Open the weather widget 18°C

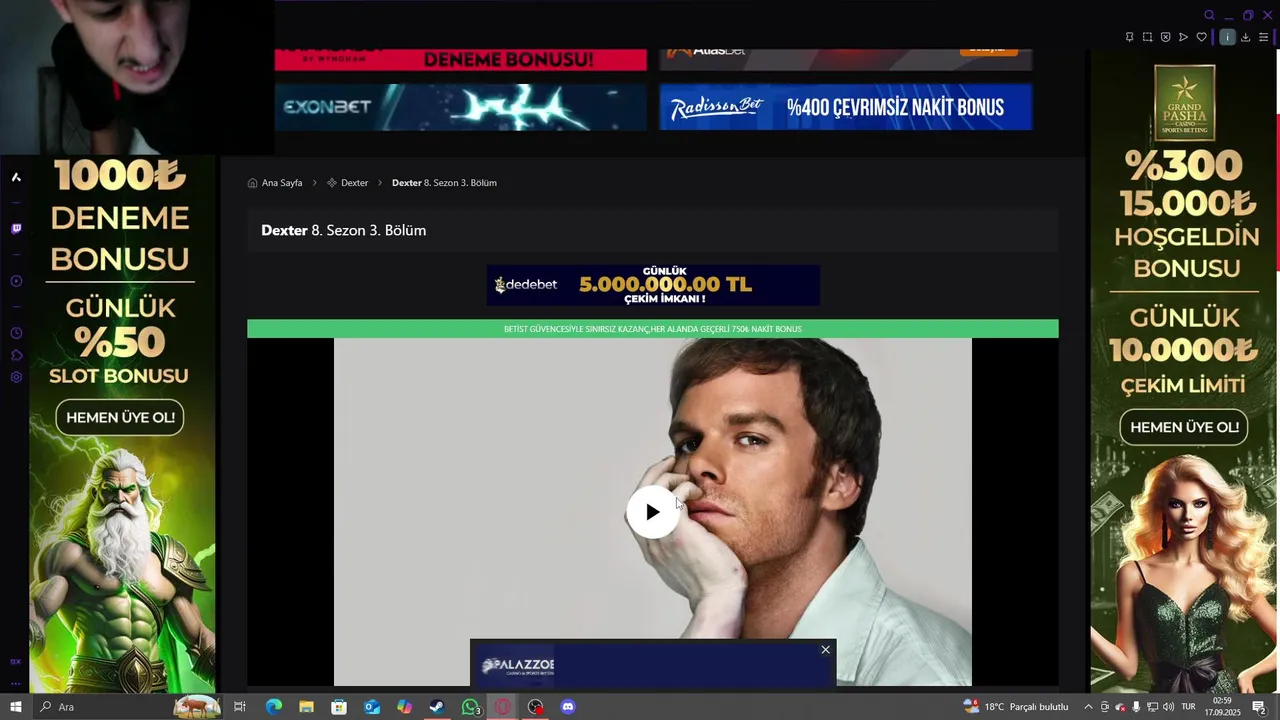click(x=1016, y=707)
